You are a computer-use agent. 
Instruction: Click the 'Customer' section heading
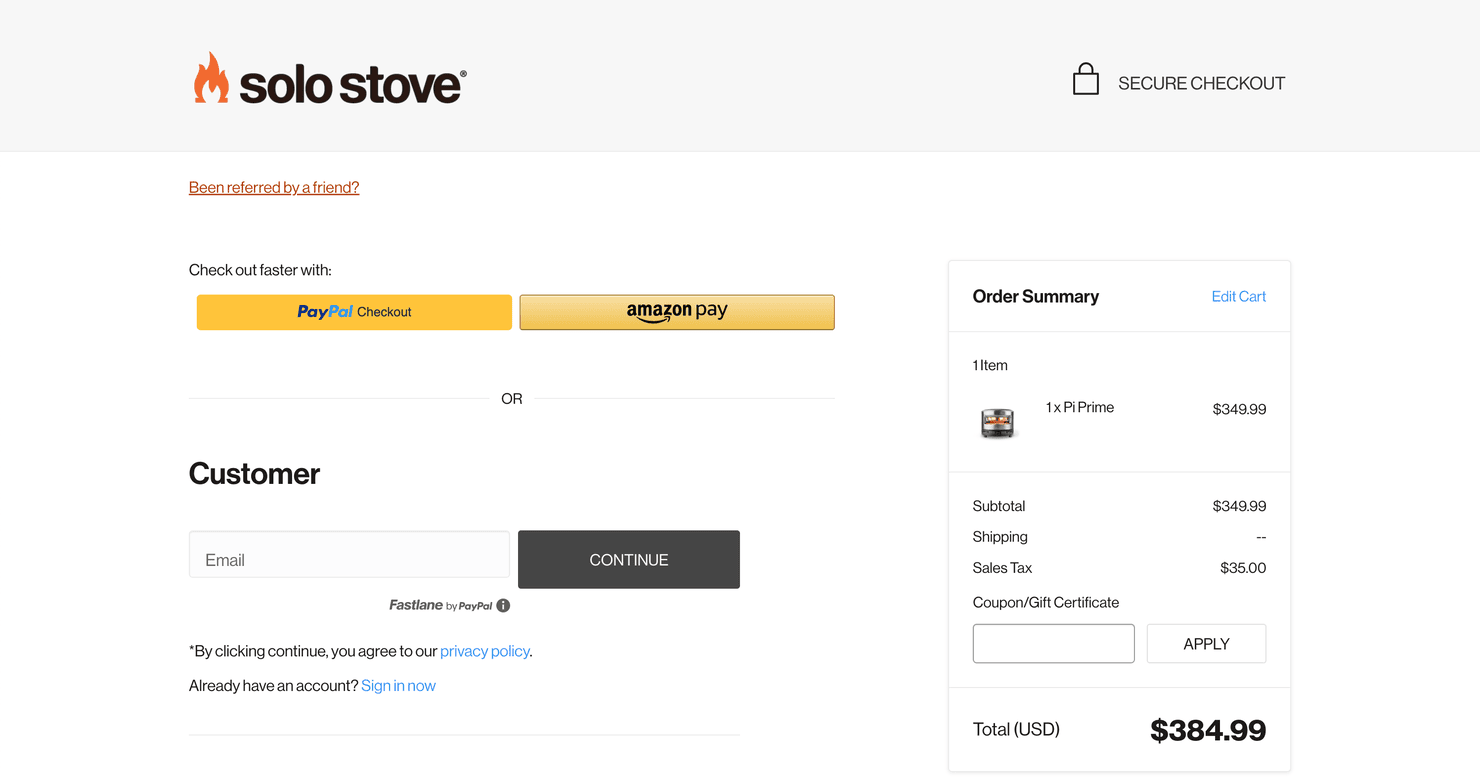click(254, 473)
